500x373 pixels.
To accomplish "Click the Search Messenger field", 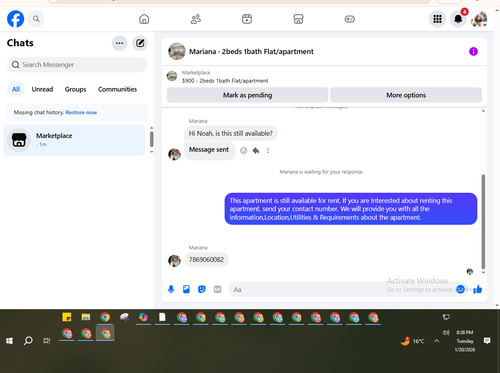I will click(77, 65).
